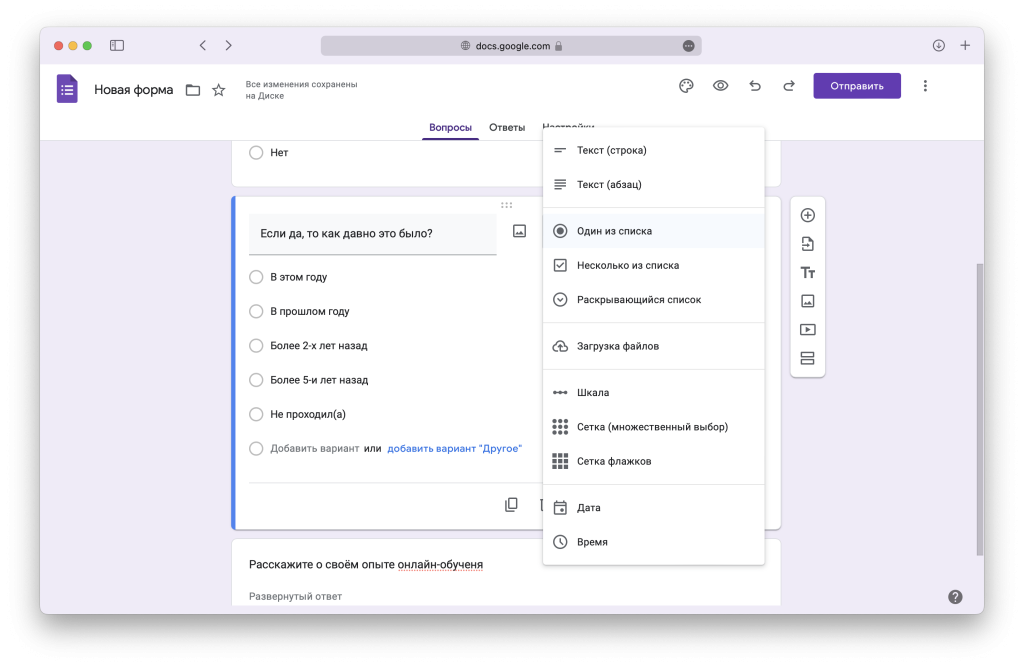This screenshot has height=667, width=1024.
Task: Choose question type Текст (строка)
Action: point(653,150)
